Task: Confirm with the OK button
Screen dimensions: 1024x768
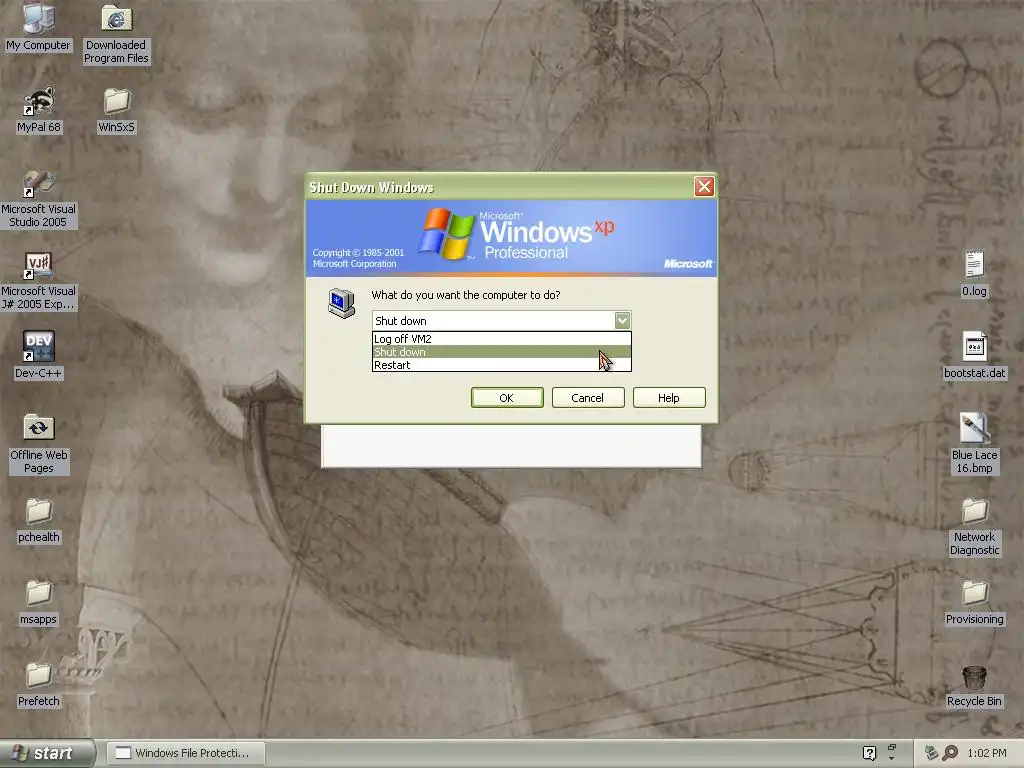Action: point(507,398)
